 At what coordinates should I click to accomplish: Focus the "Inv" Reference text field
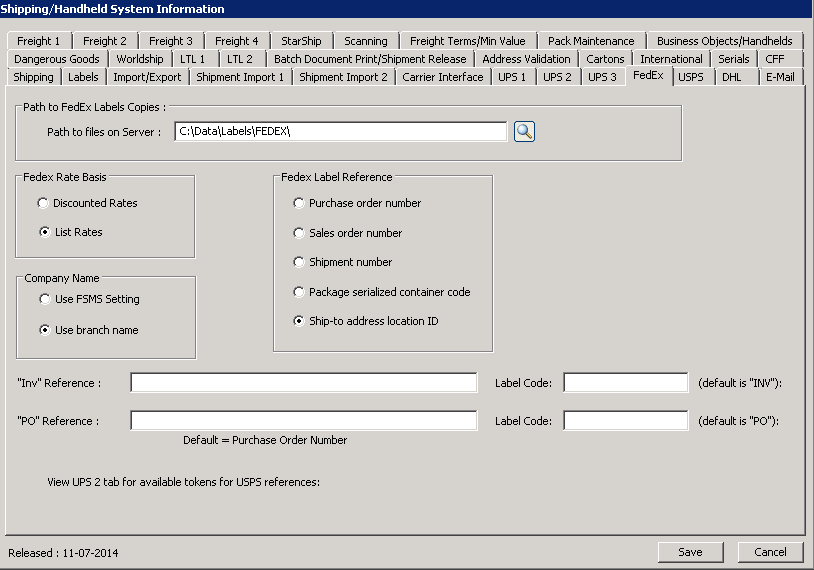(x=303, y=383)
